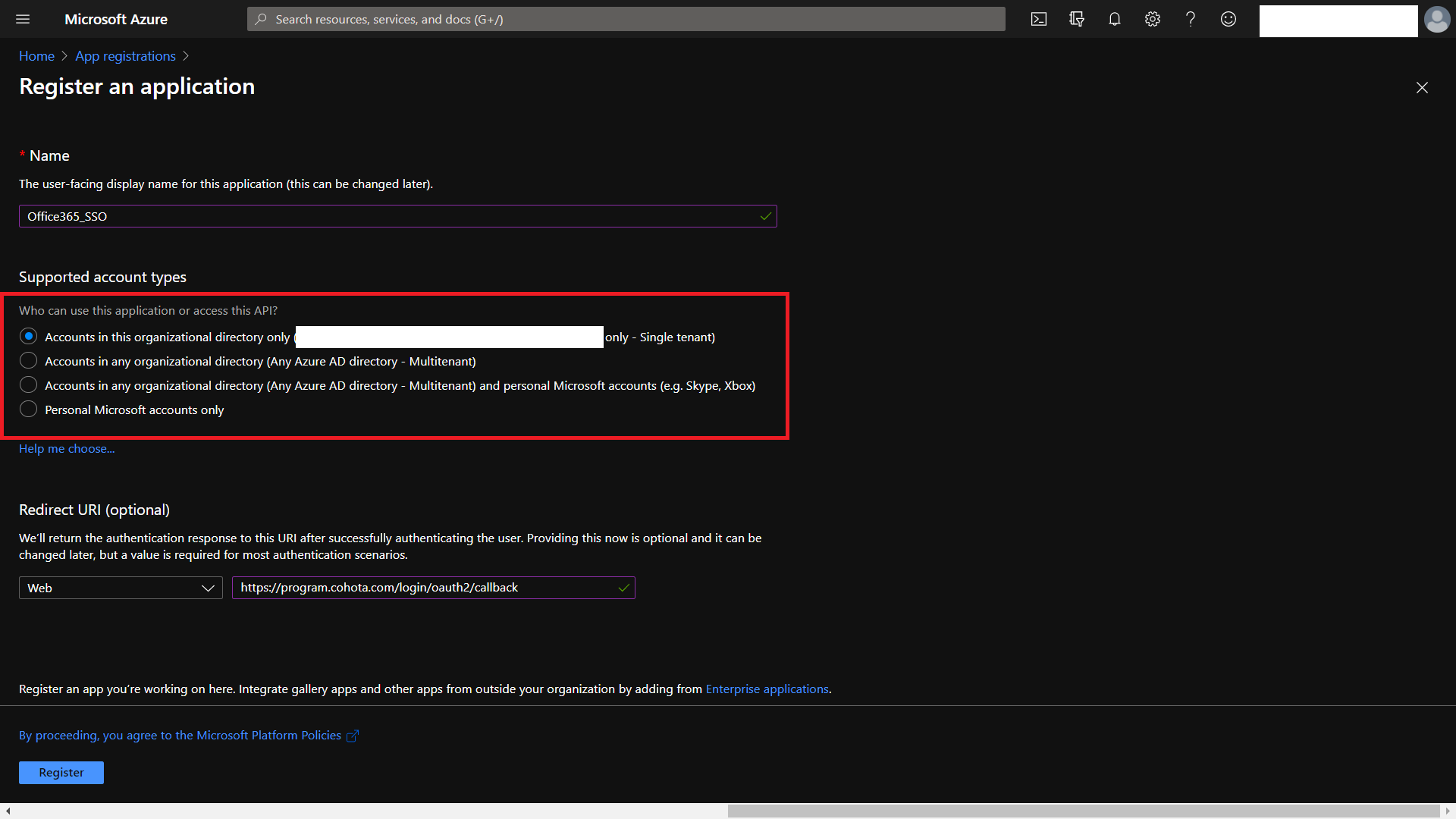
Task: Open Enterprise applications link
Action: pyautogui.click(x=767, y=689)
